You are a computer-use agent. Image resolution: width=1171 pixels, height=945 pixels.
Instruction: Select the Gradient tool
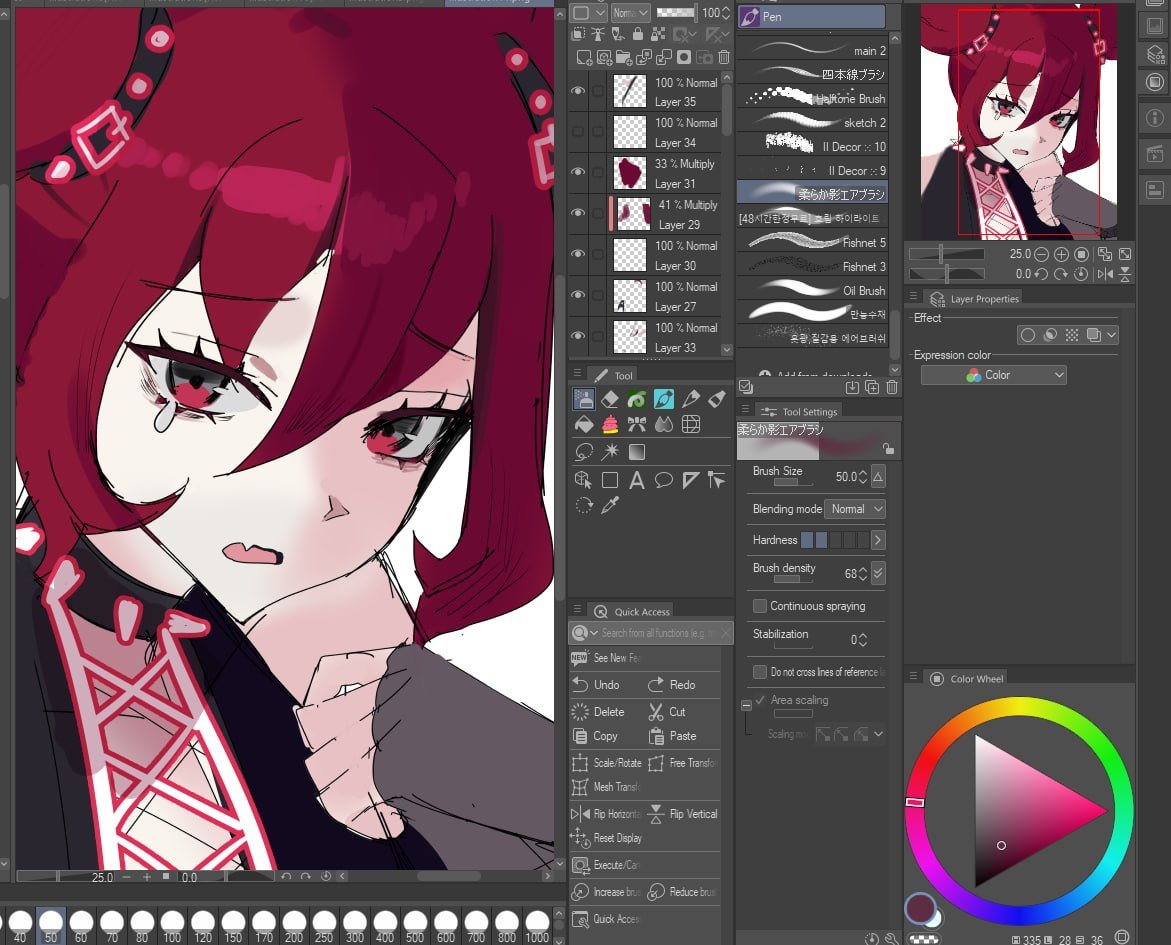coord(637,452)
